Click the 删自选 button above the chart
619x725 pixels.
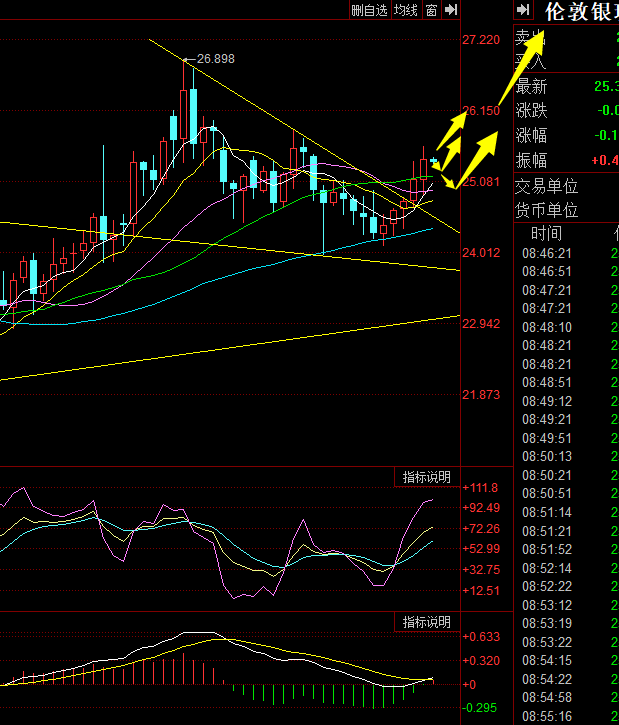click(x=369, y=10)
